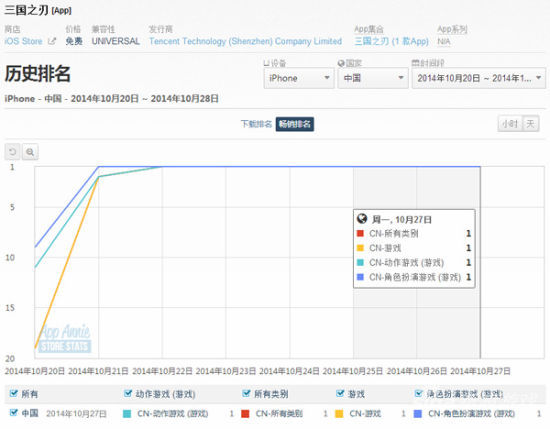Open the date range dropdown 2014年10月20日
550x429 pixels.
click(479, 78)
